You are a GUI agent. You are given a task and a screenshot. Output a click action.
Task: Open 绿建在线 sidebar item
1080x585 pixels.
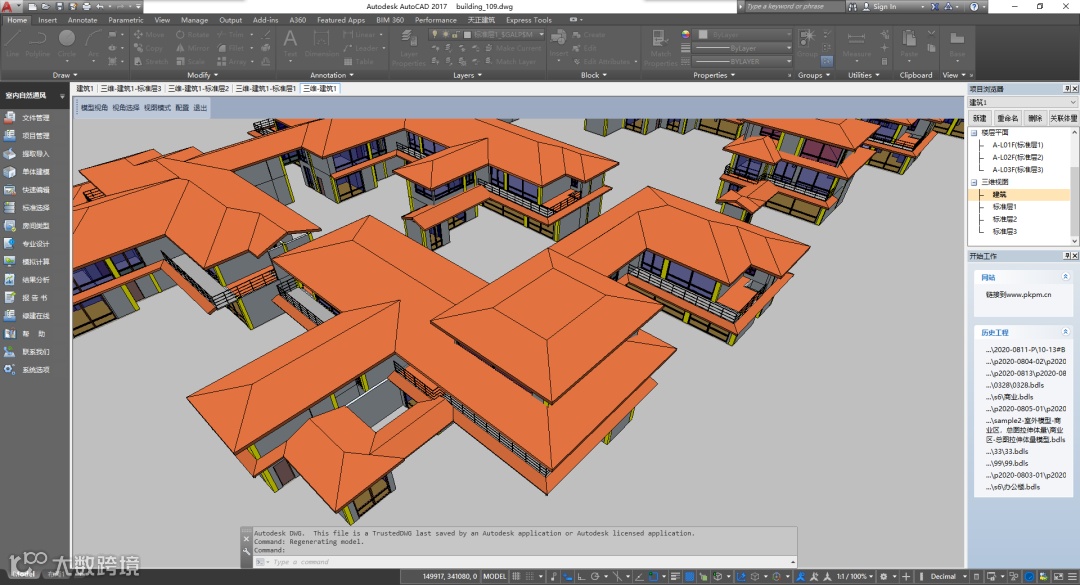(x=28, y=316)
